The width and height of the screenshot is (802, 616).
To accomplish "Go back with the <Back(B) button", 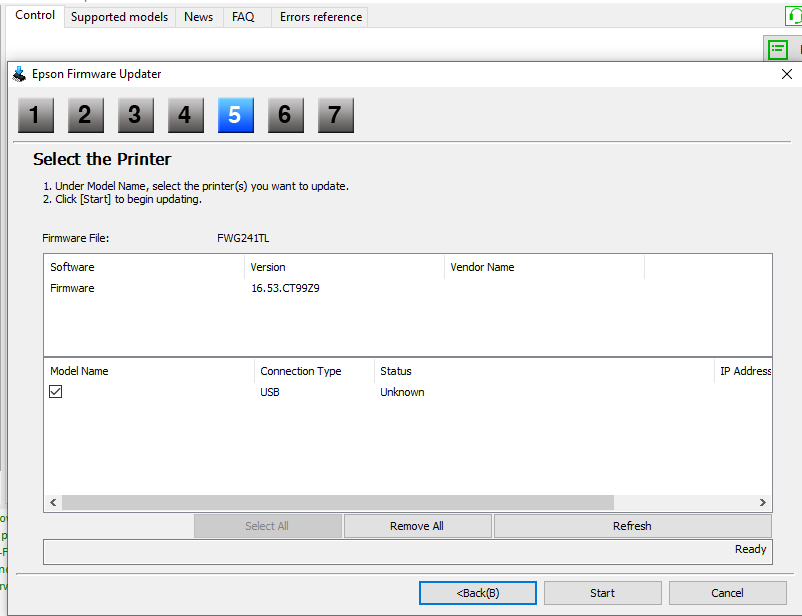I will [x=478, y=593].
